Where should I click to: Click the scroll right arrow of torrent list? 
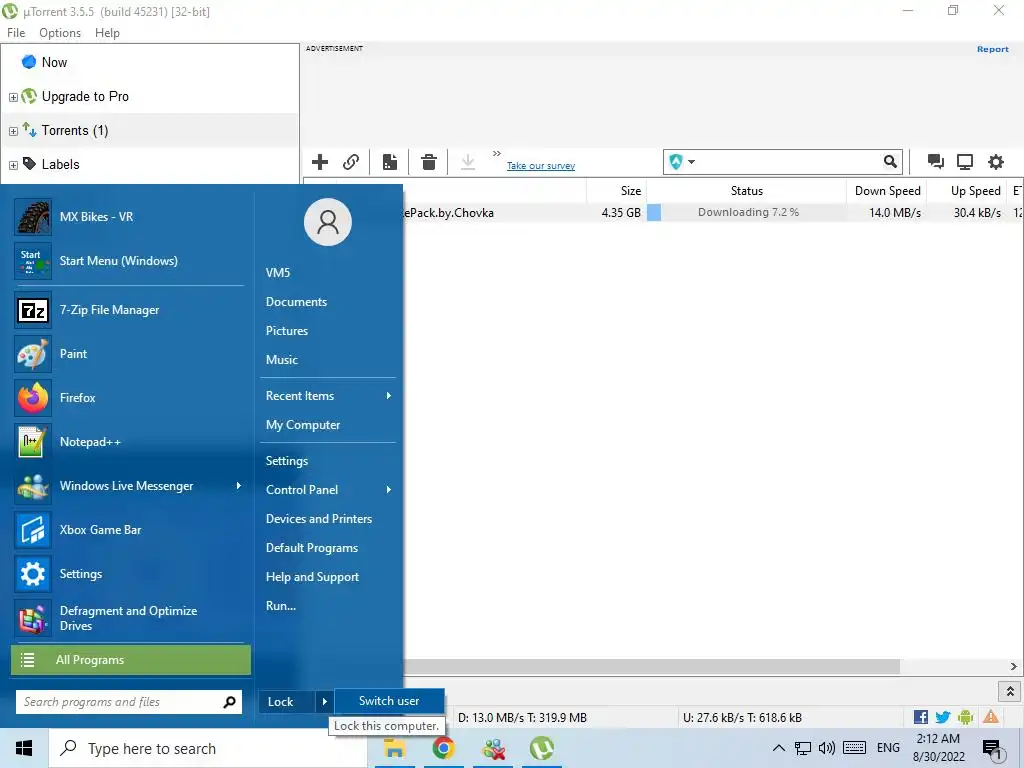(x=1014, y=666)
